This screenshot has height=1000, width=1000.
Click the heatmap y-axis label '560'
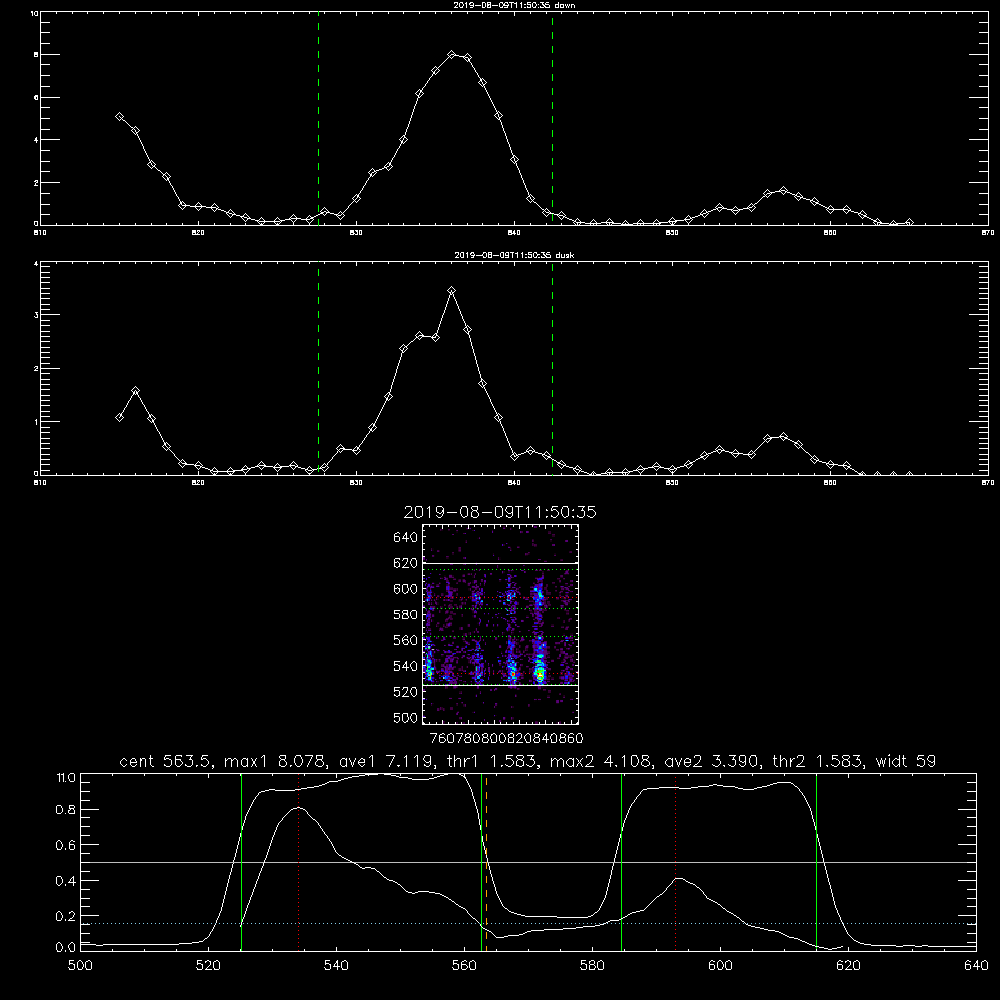406,640
